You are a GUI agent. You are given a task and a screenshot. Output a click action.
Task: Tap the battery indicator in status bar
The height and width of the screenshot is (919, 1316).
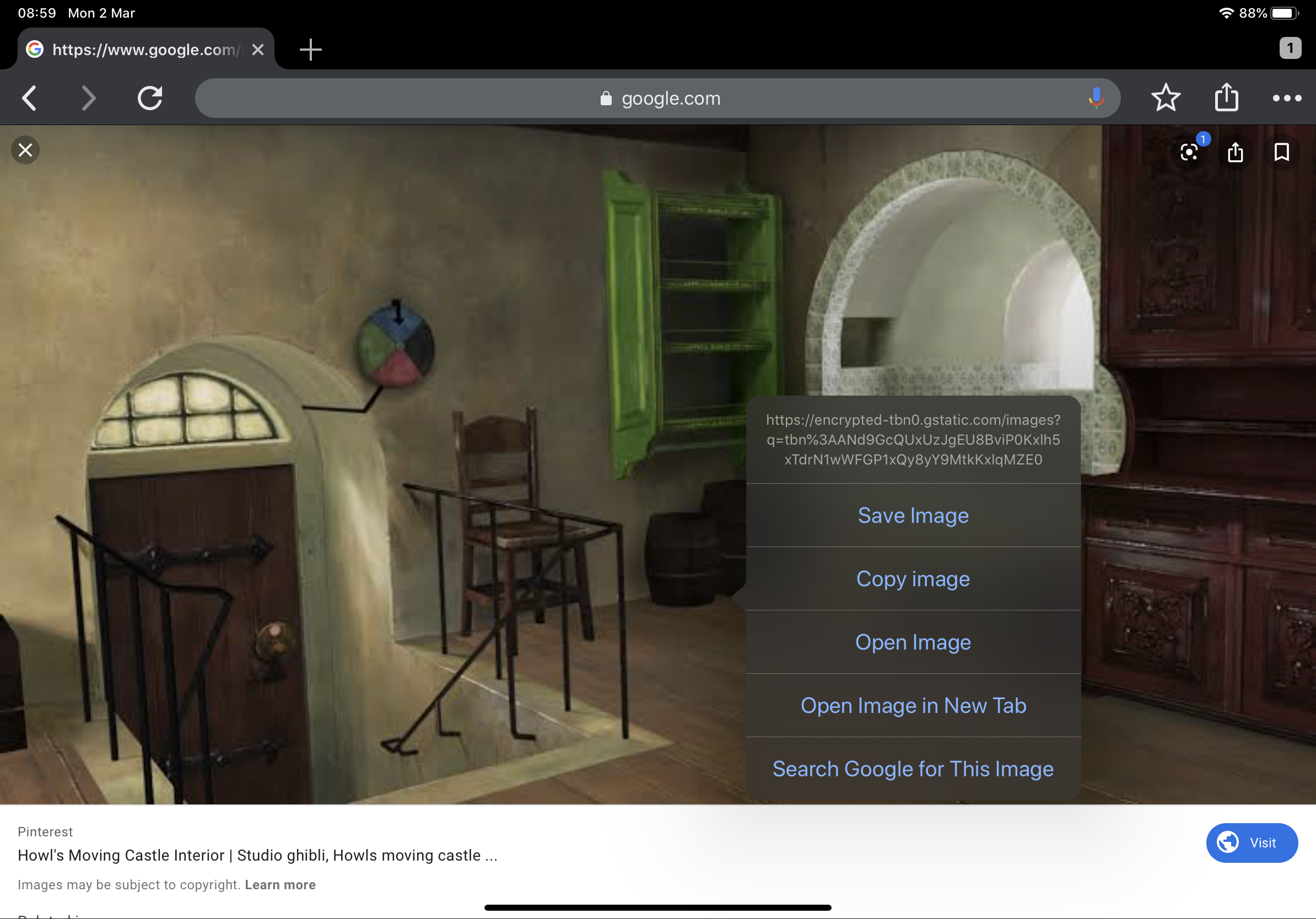tap(1285, 13)
